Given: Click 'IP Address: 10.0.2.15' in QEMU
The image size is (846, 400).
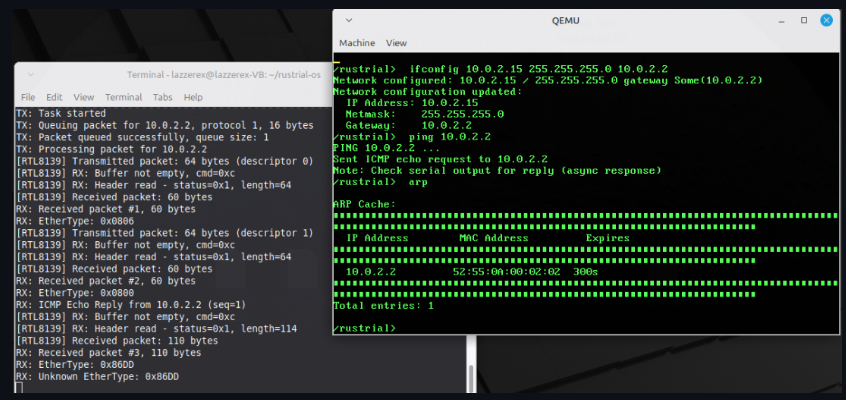Looking at the screenshot, I should (x=412, y=103).
